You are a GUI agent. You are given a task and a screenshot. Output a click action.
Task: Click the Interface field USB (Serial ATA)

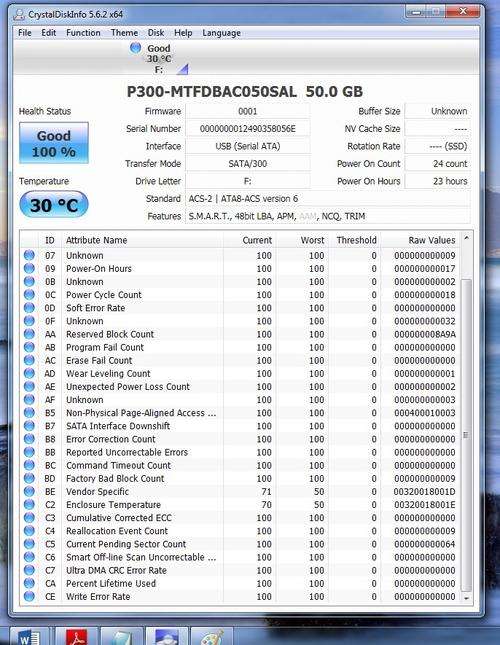pyautogui.click(x=248, y=146)
